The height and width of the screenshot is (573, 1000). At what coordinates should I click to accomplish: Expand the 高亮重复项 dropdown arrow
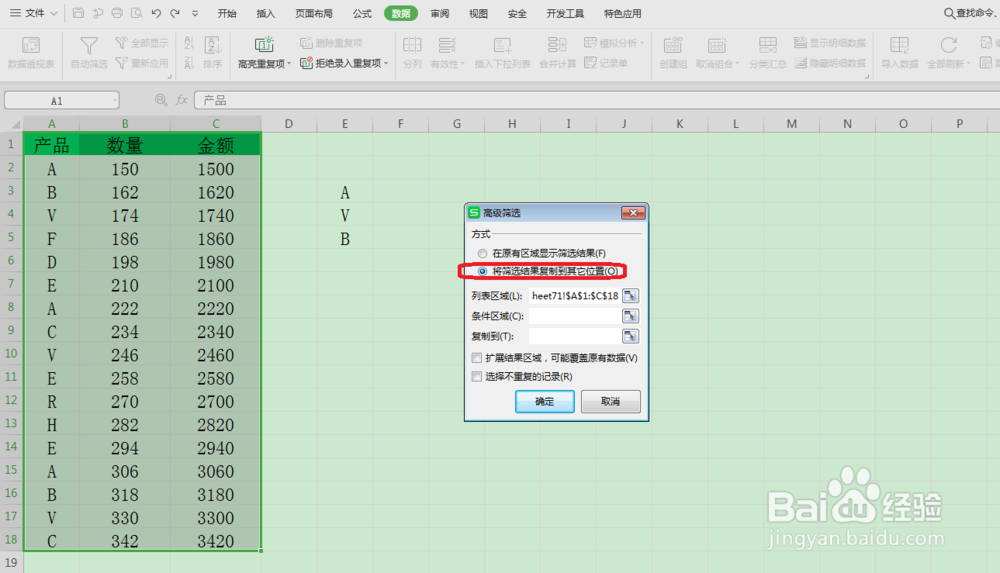[x=290, y=63]
